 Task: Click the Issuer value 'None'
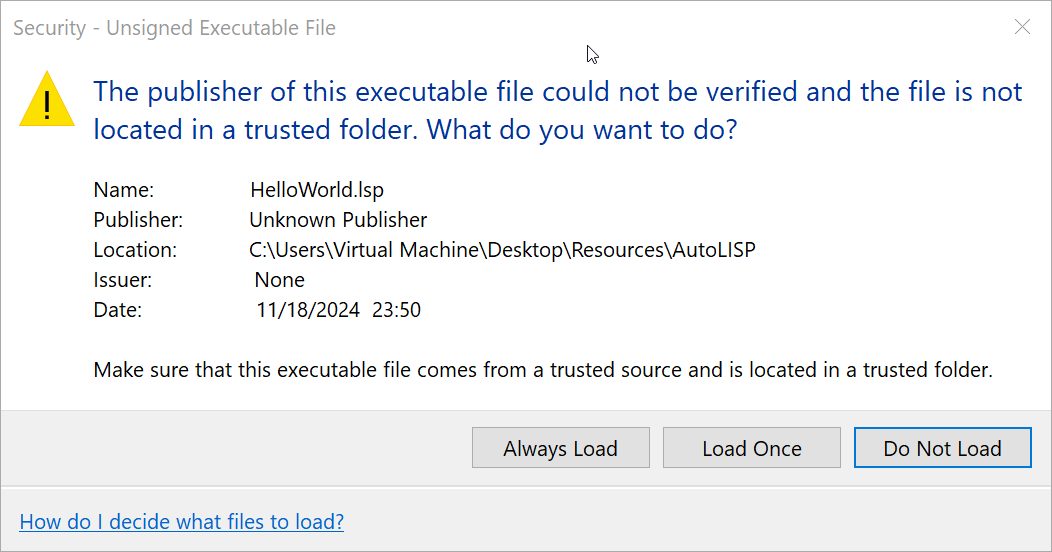click(279, 280)
